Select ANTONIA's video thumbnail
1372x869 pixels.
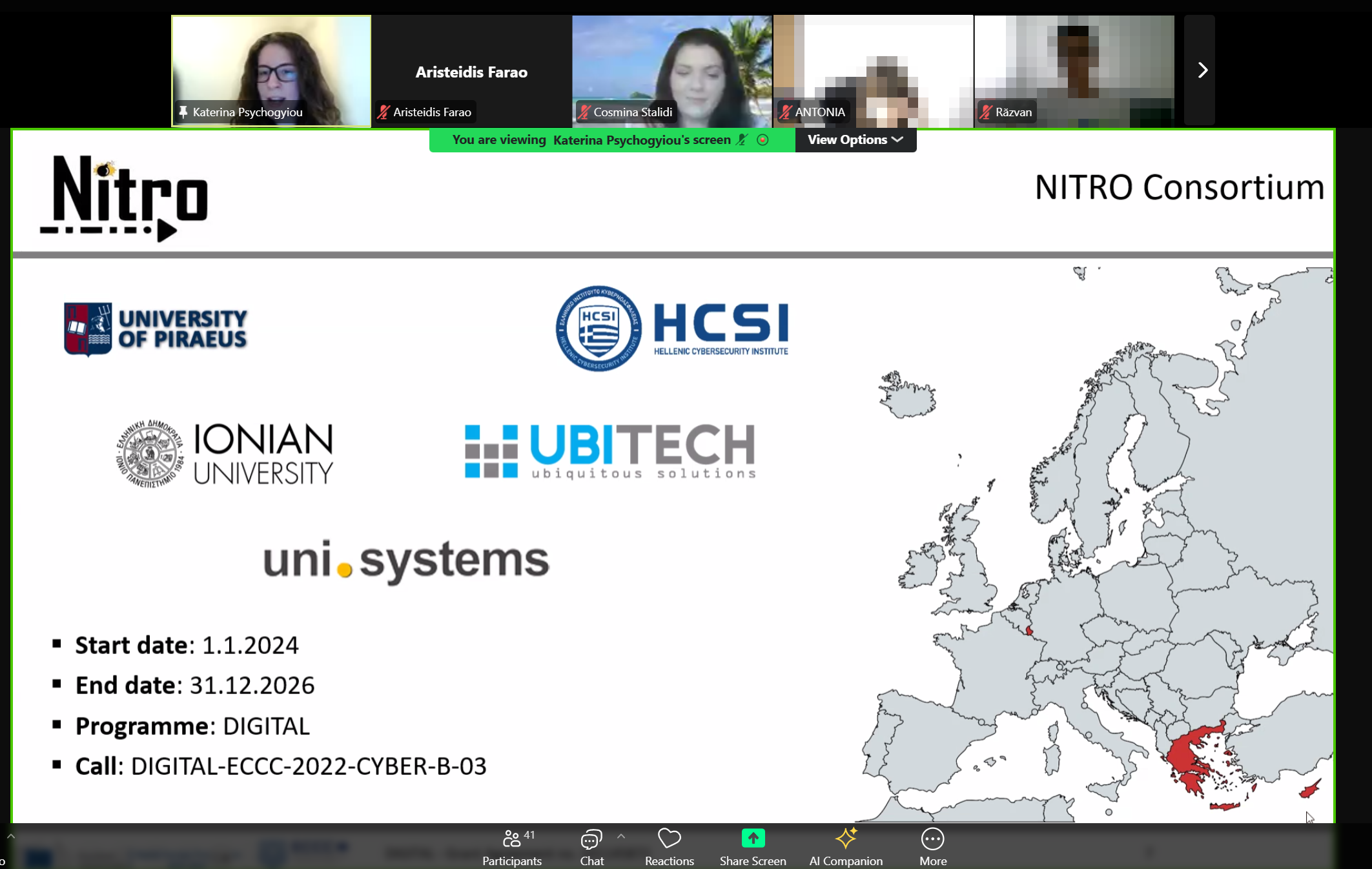click(873, 70)
